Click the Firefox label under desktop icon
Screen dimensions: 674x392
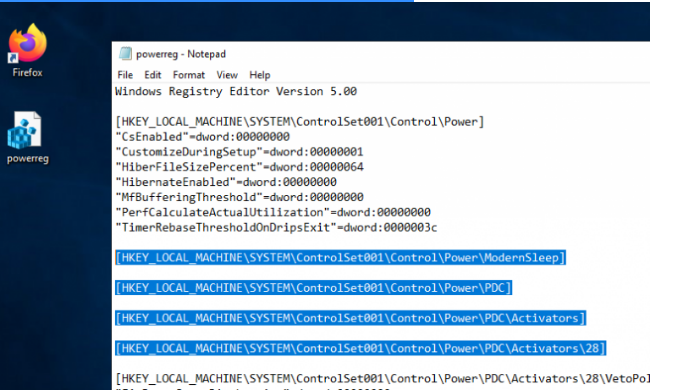point(28,73)
